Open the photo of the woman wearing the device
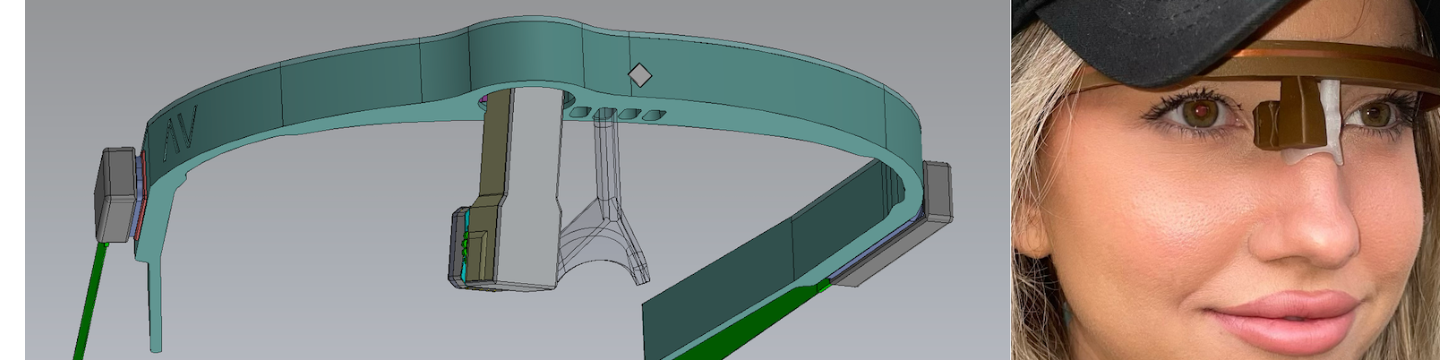The height and width of the screenshot is (360, 1440). 1226,180
